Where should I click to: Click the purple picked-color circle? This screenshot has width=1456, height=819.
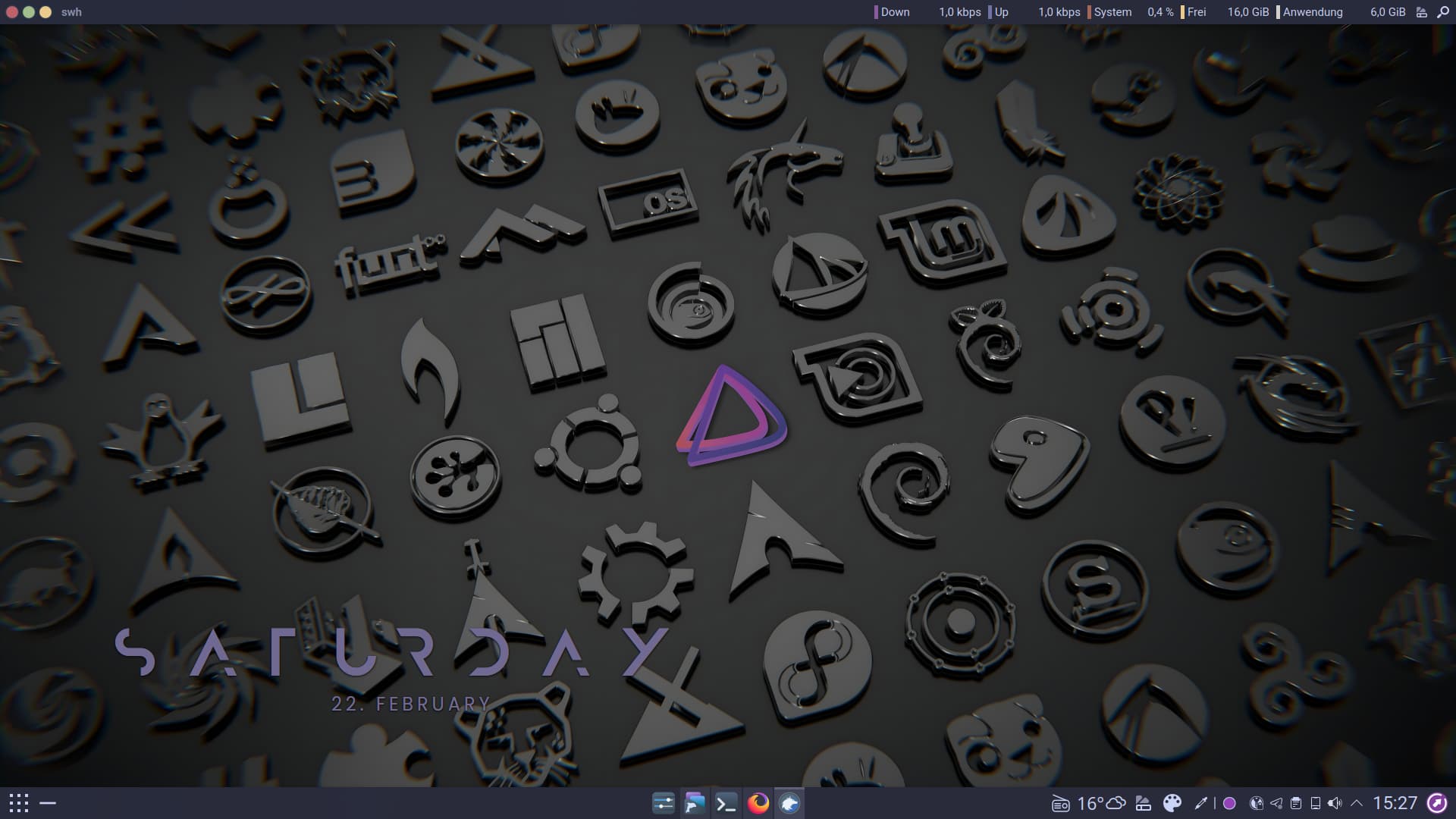(x=1230, y=803)
